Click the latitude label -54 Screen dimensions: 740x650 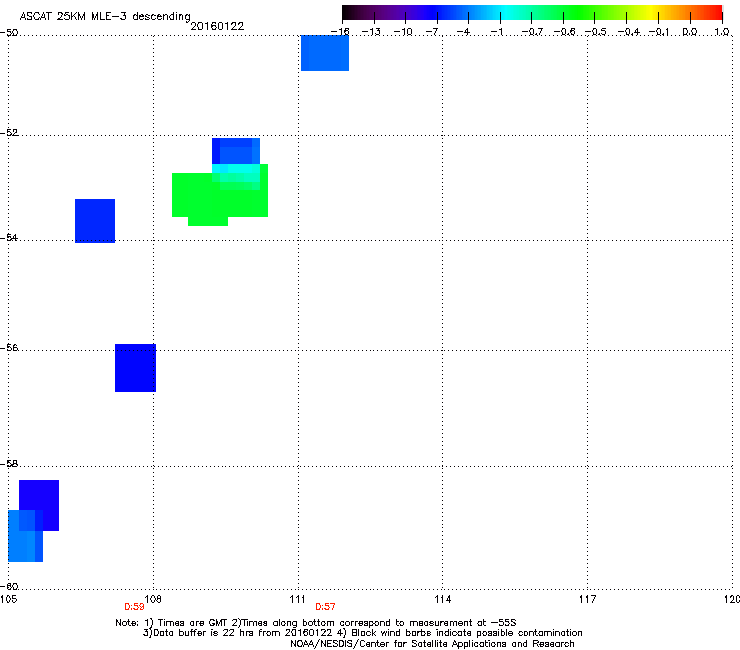(9, 237)
